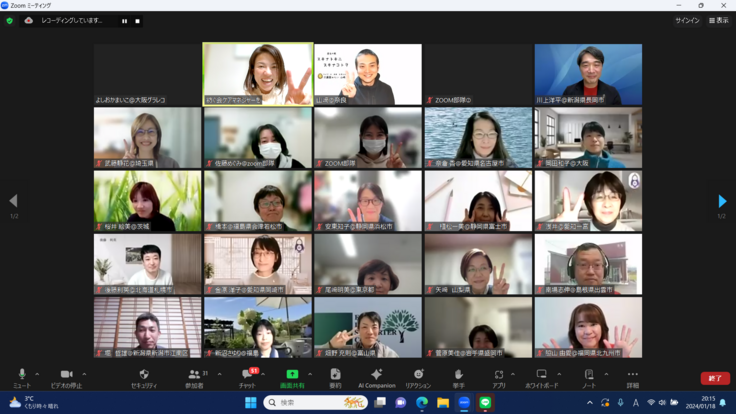
Task: Open AI Companion in toolbar
Action: pyautogui.click(x=377, y=375)
